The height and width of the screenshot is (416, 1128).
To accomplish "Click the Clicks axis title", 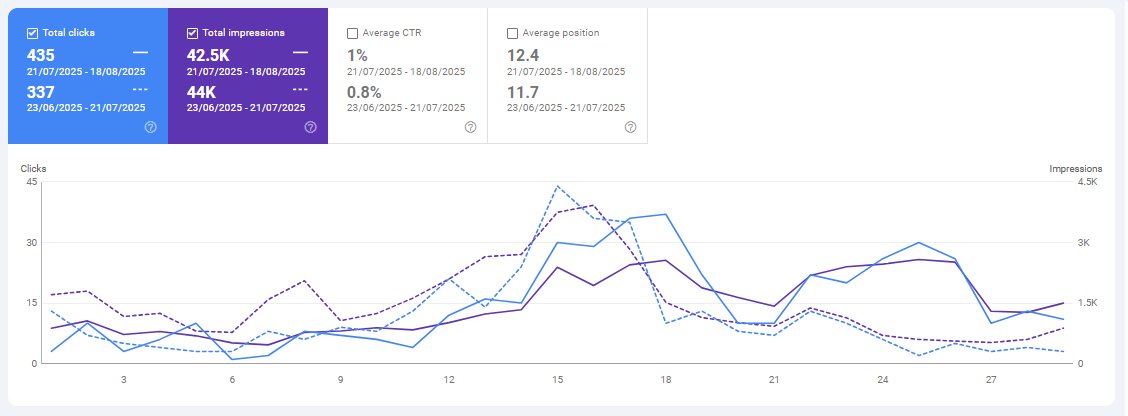I will (x=33, y=168).
